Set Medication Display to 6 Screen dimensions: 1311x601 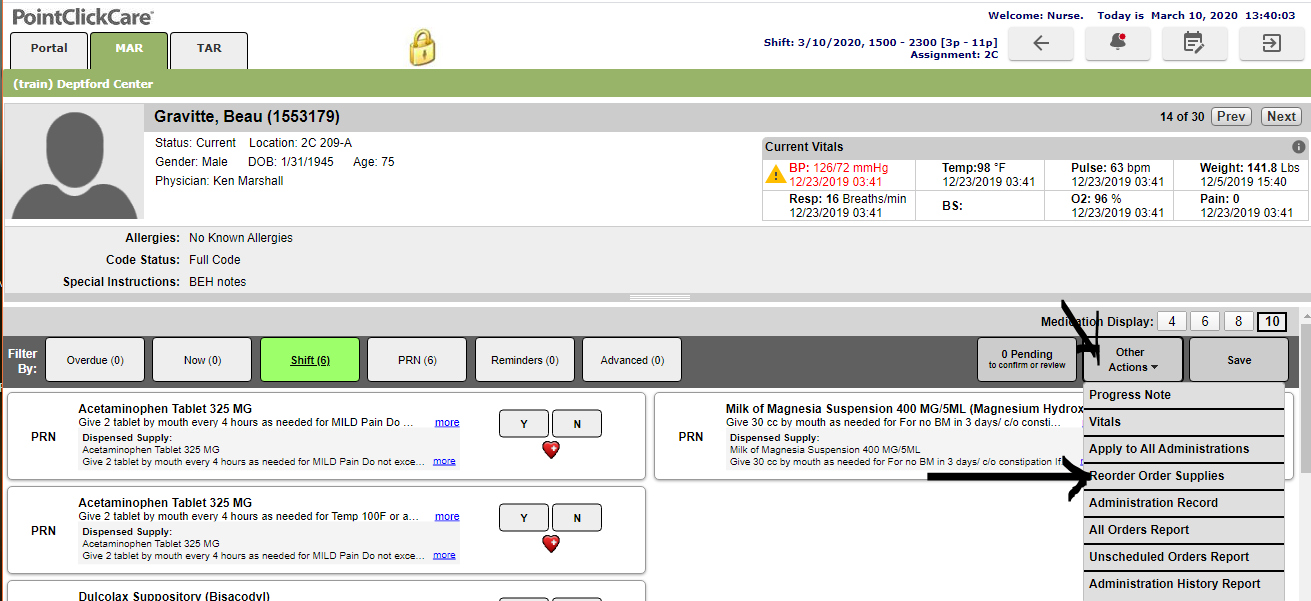[x=1205, y=322]
